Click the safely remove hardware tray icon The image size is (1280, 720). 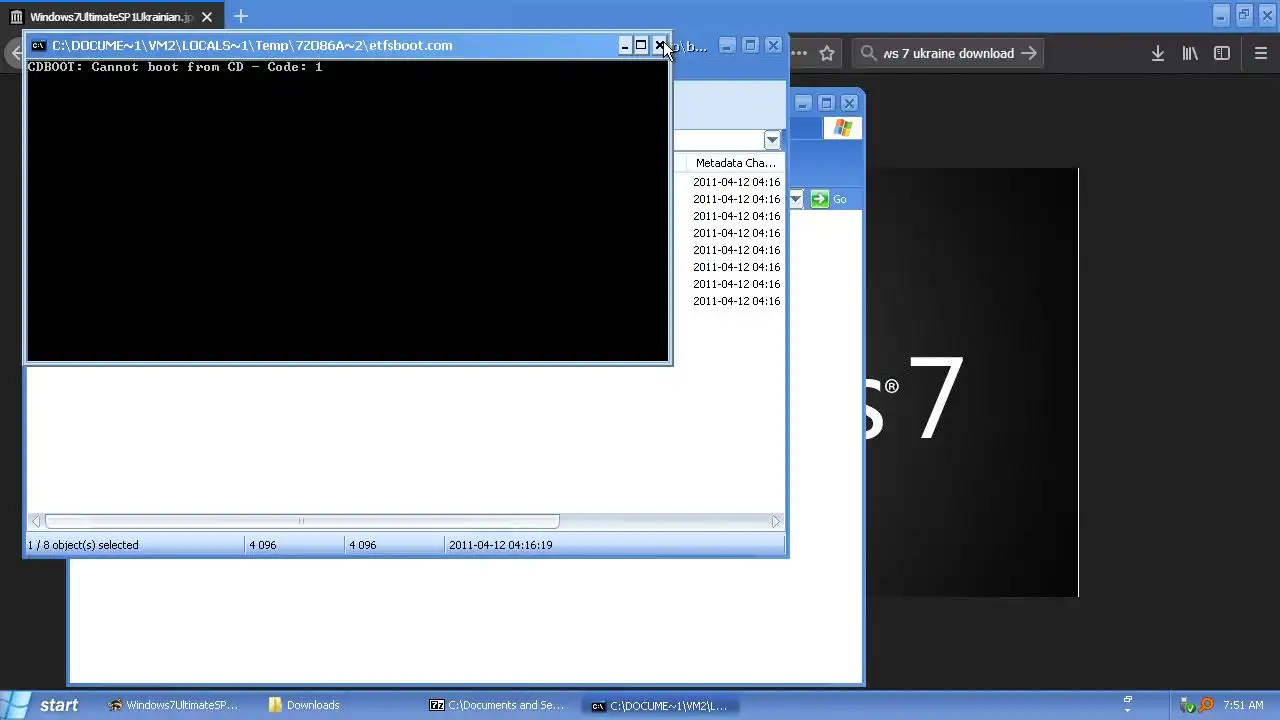[x=1189, y=705]
